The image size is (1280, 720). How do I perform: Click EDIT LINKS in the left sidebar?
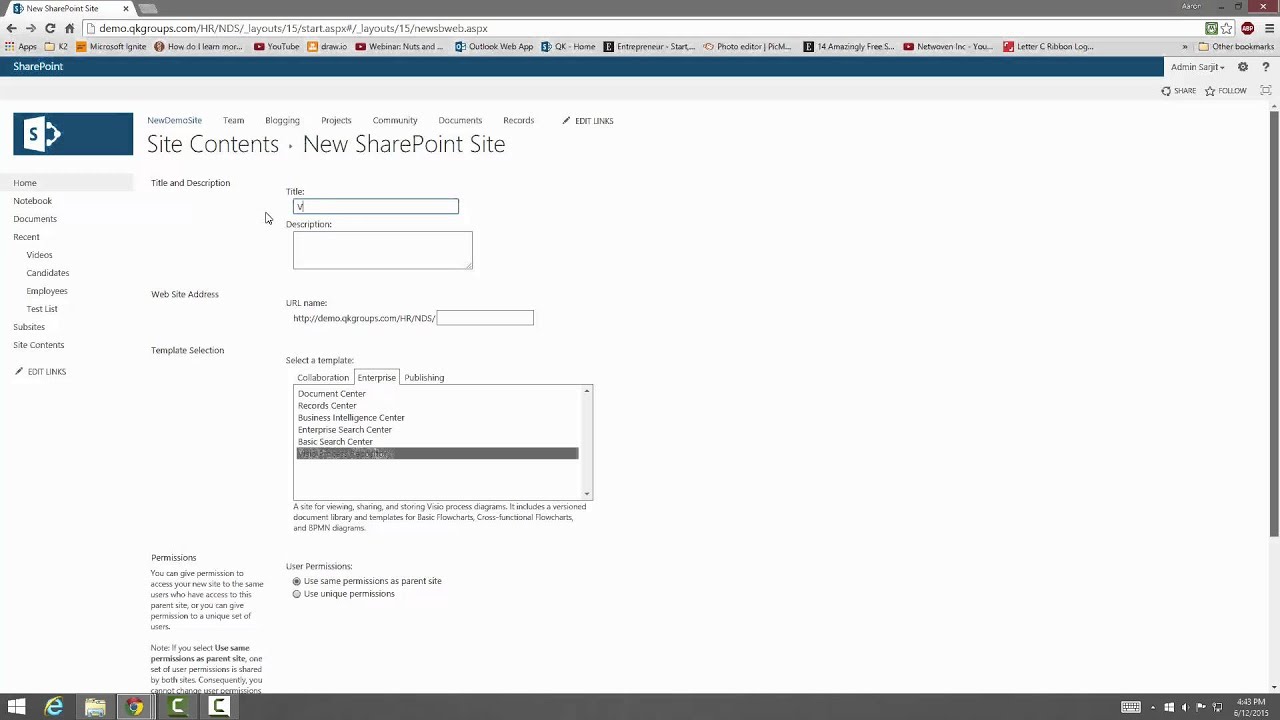pyautogui.click(x=40, y=372)
